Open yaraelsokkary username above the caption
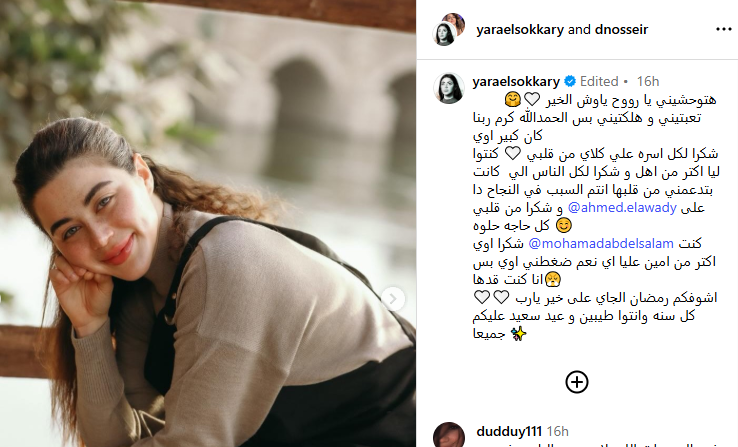Screen dimensions: 738x447 (x=516, y=82)
